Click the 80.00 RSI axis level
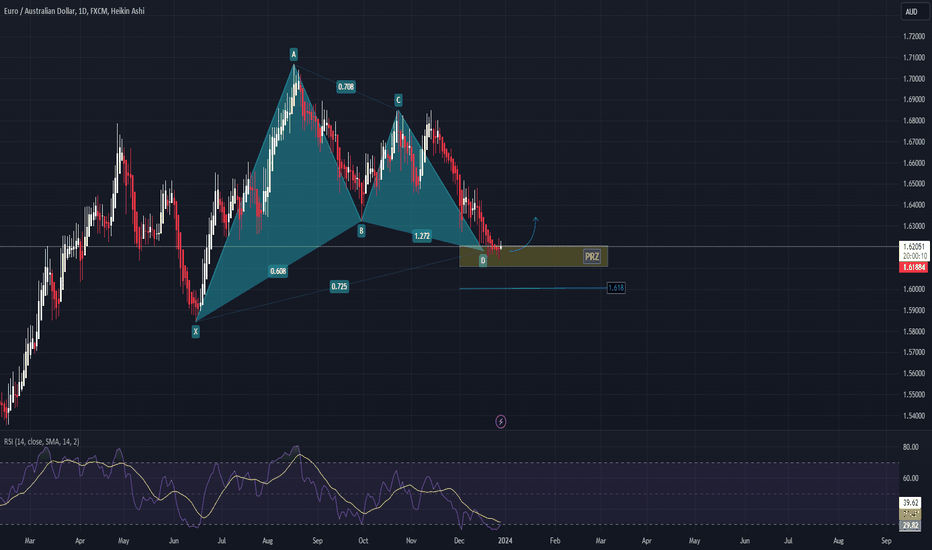 pos(910,447)
